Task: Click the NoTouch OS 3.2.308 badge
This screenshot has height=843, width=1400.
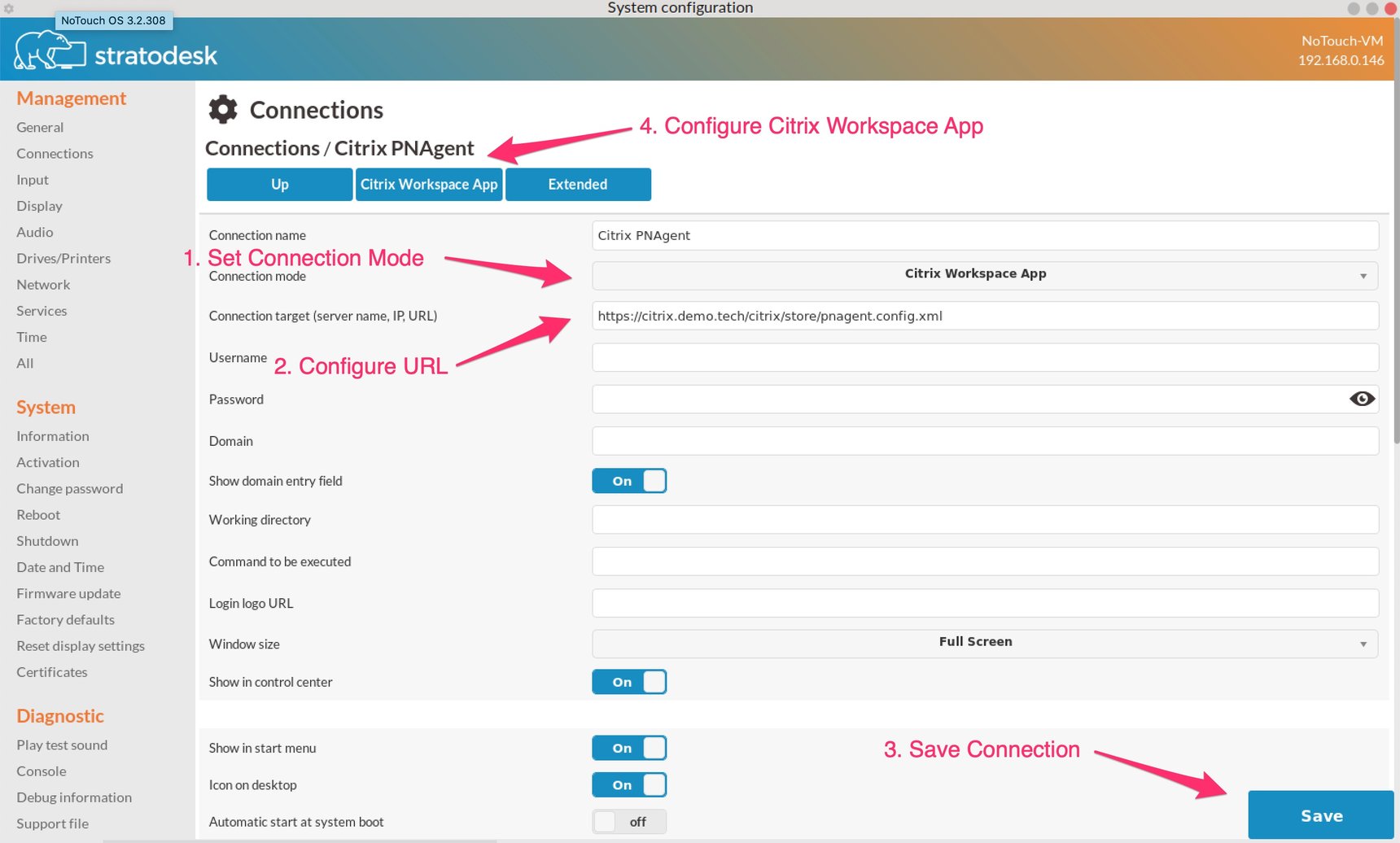Action: [114, 20]
